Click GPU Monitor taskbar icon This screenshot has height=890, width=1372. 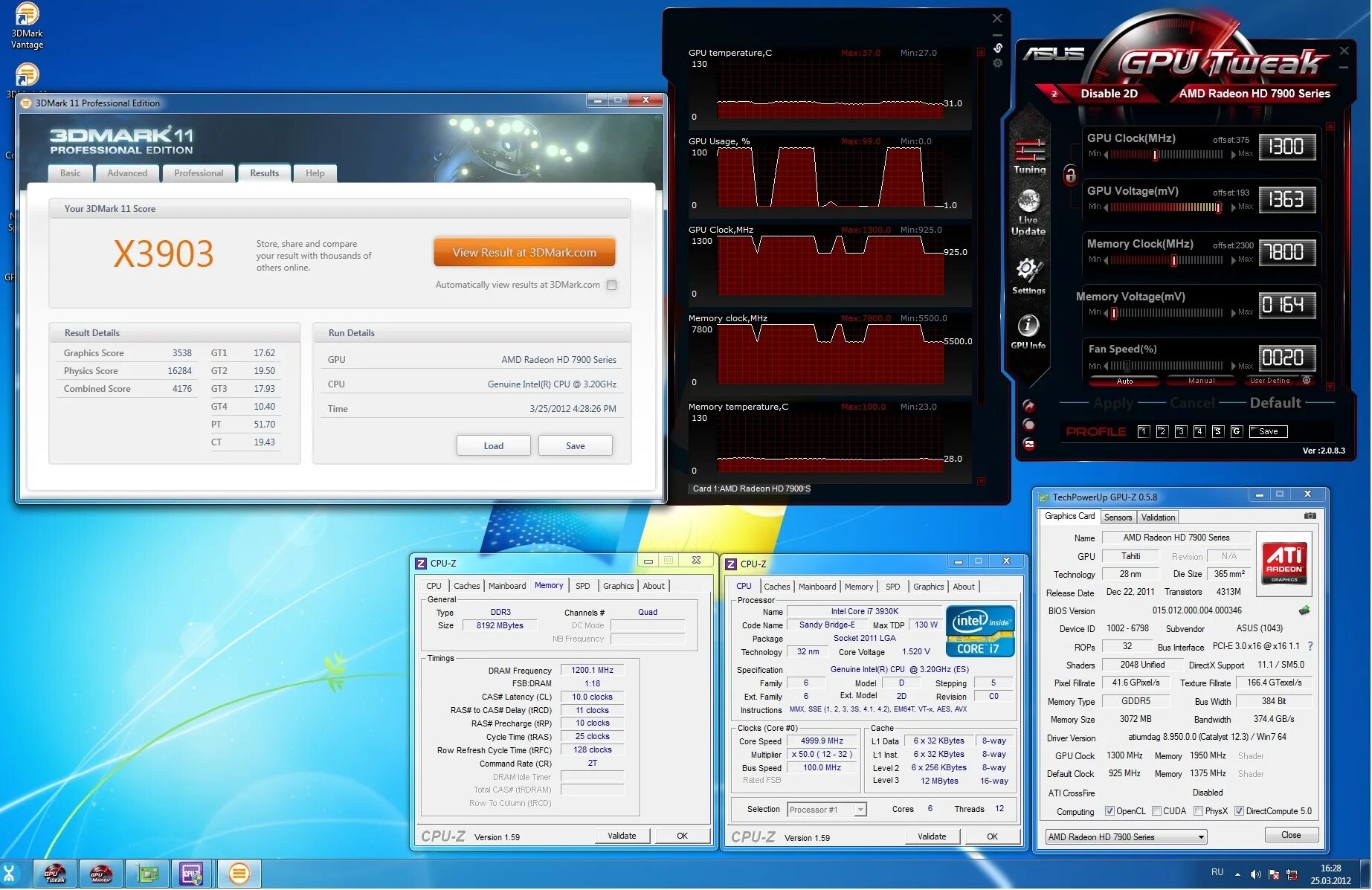(101, 874)
